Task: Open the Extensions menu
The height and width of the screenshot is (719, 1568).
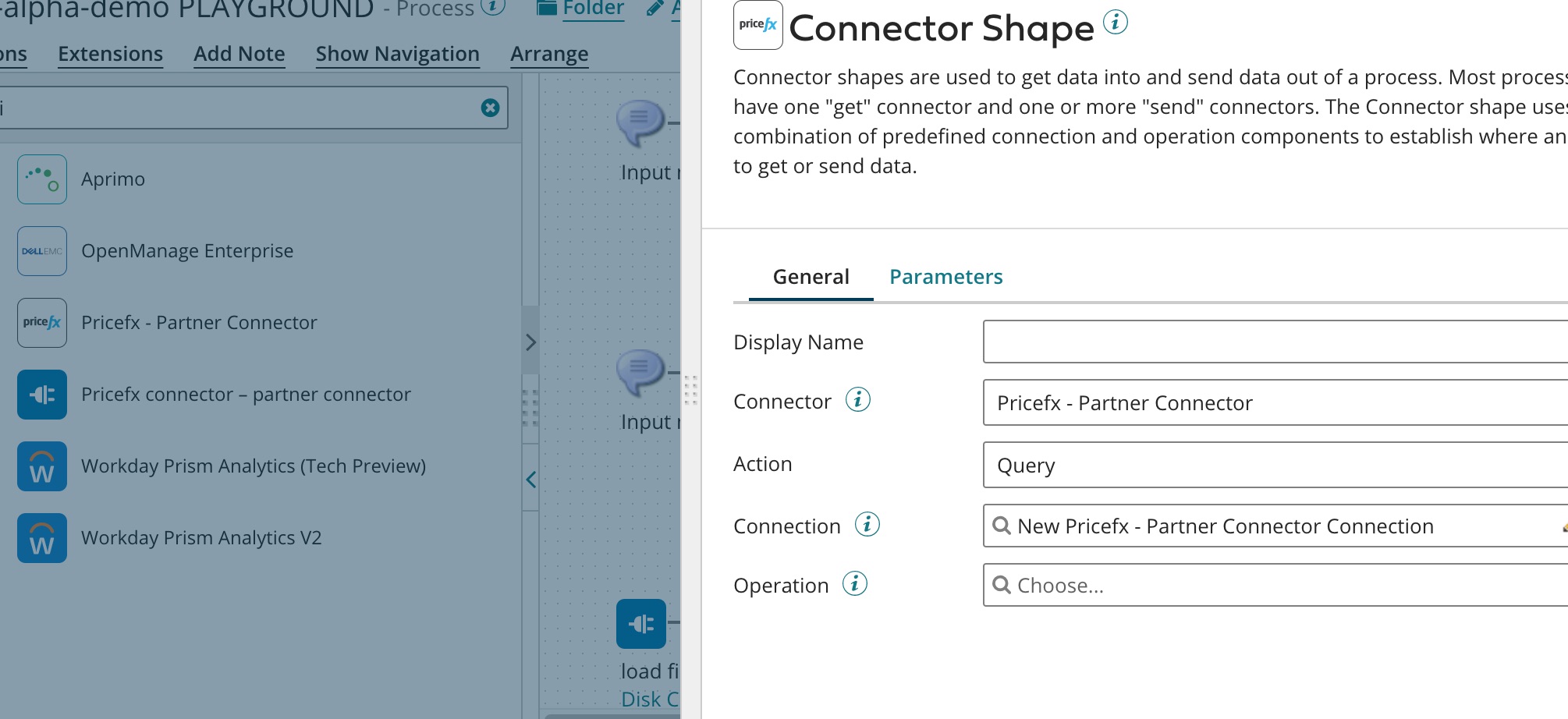Action: [110, 54]
